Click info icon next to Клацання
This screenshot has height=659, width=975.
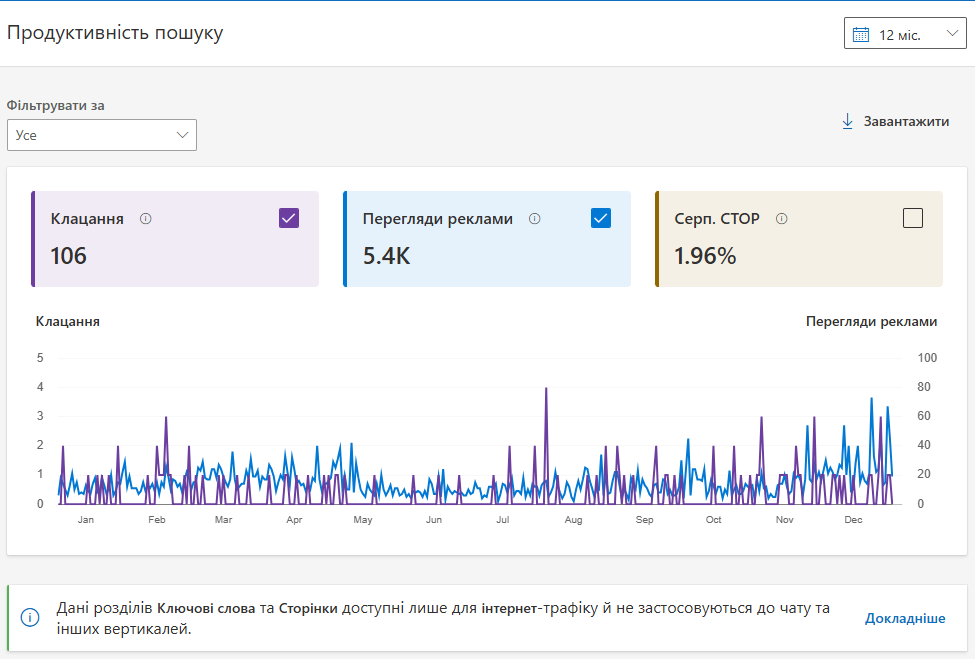pos(146,219)
